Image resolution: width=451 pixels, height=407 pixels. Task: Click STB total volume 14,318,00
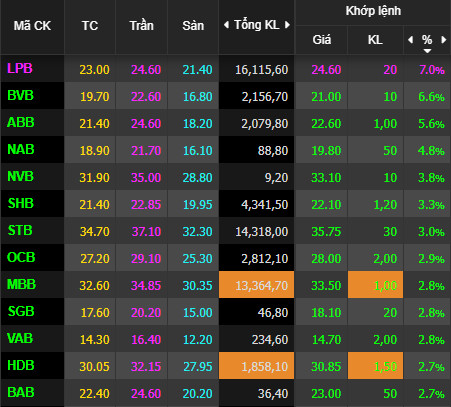(x=262, y=232)
